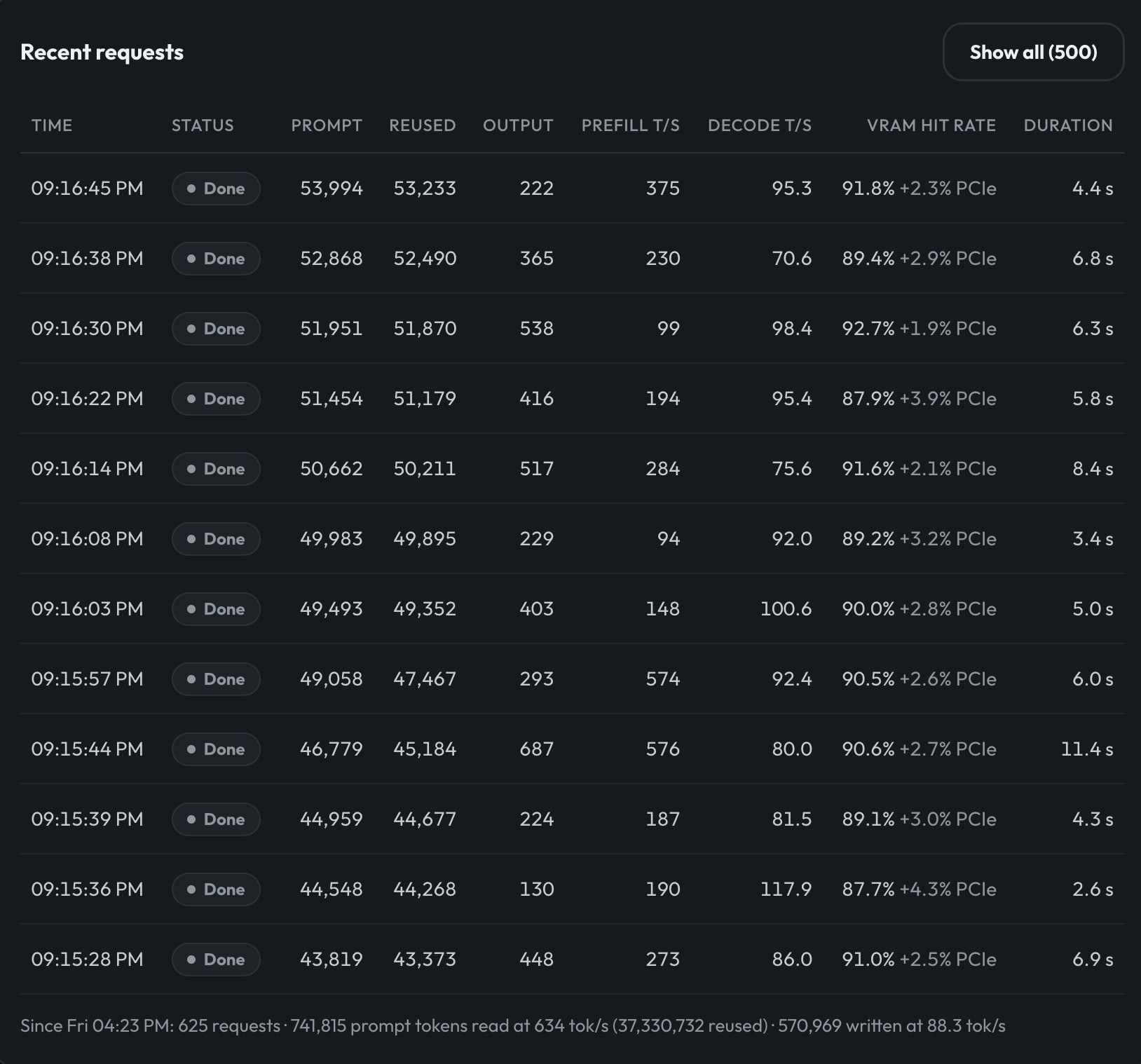Select the VRAM HIT RATE column header
This screenshot has height=1064, width=1141.
(x=931, y=125)
